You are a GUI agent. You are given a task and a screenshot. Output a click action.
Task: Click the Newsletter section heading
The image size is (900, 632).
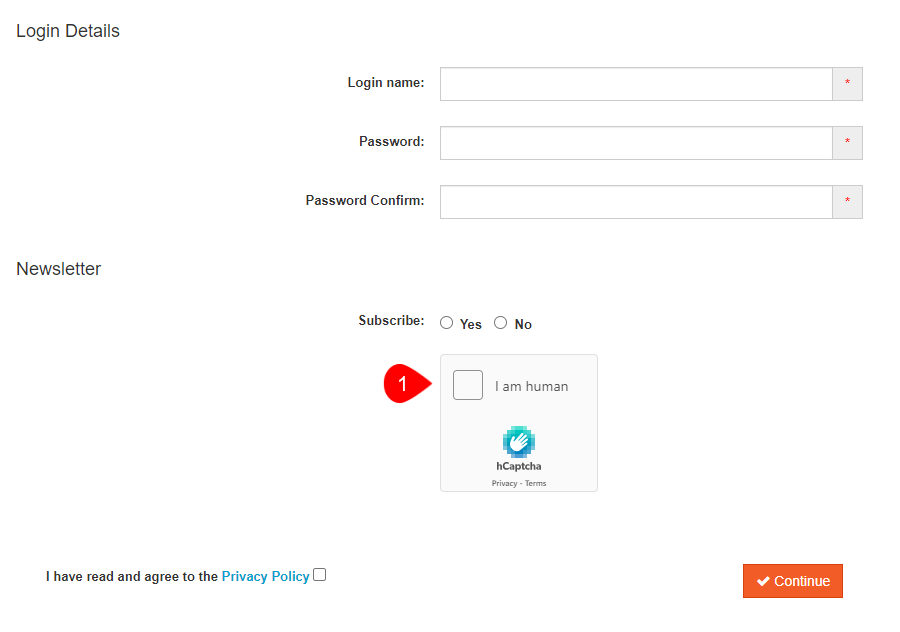[59, 269]
